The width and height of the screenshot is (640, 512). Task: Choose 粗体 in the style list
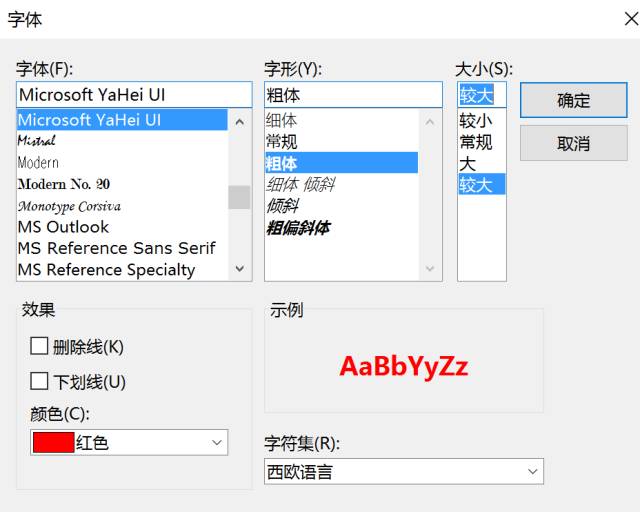(341, 163)
